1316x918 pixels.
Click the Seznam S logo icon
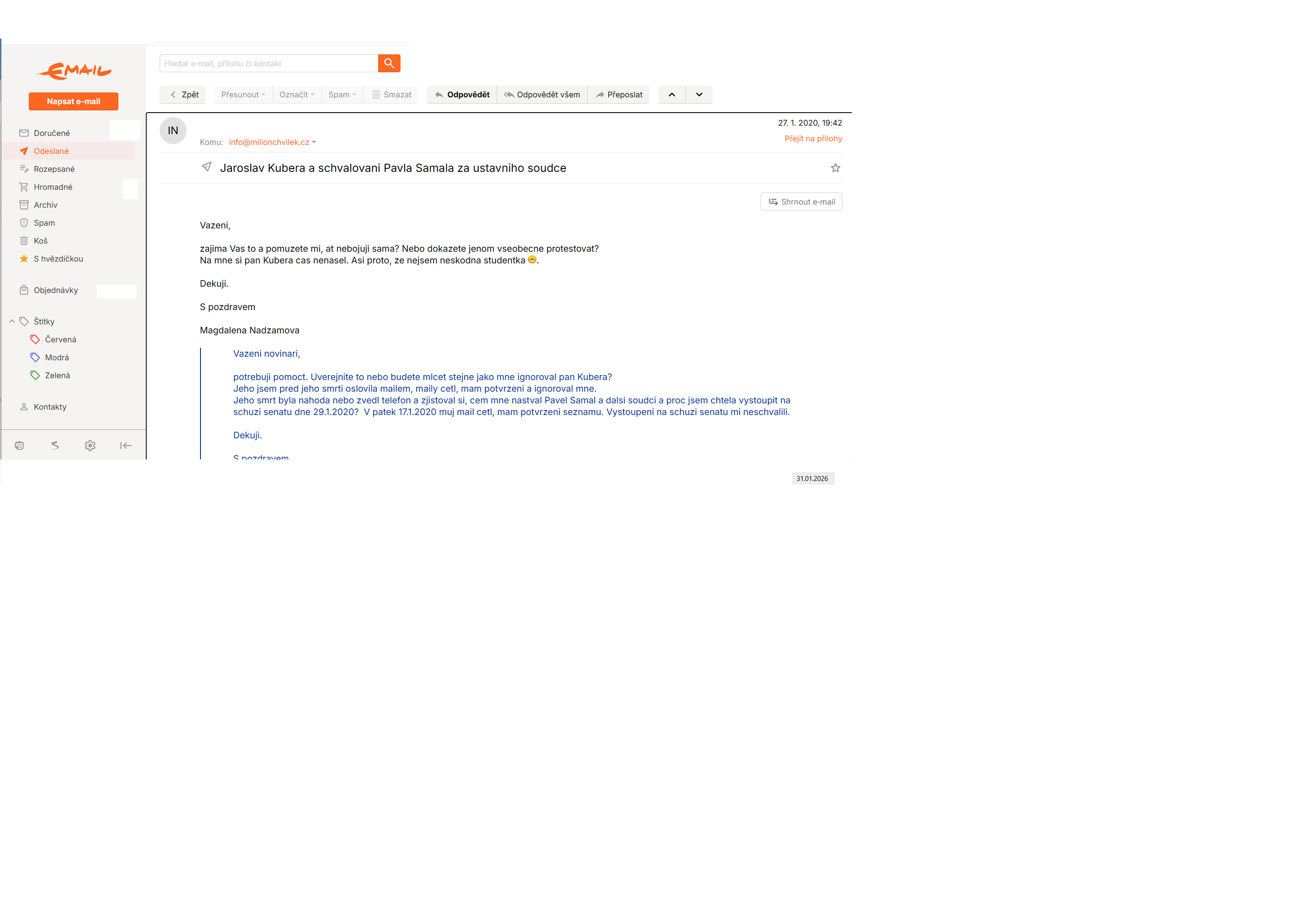[x=55, y=446]
